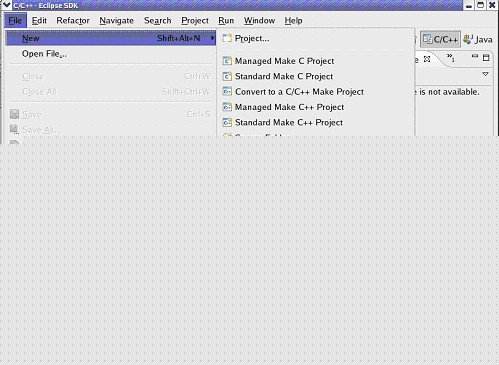
Task: Open the File menu
Action: 15,21
